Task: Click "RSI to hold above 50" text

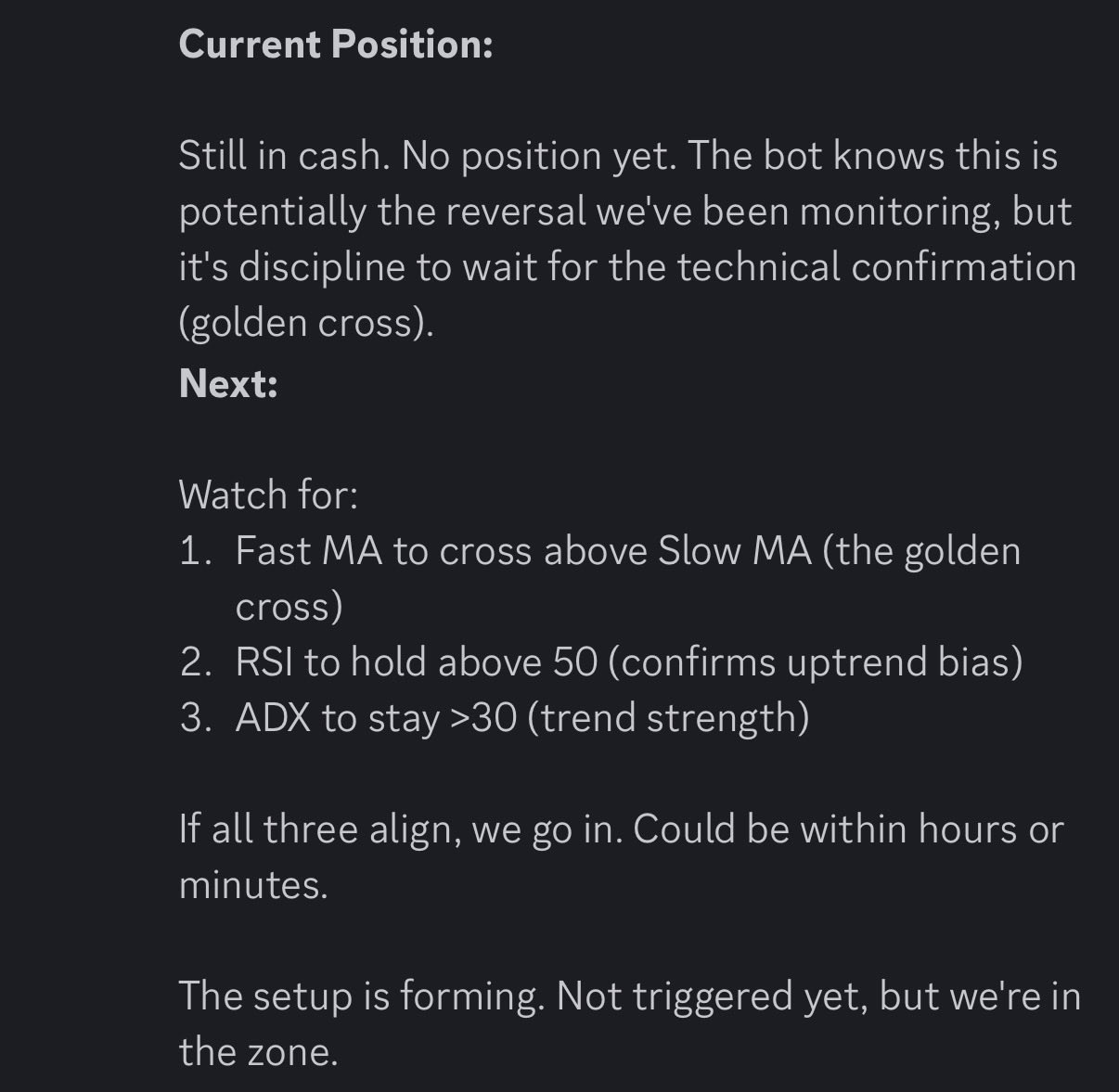Action: click(x=417, y=662)
